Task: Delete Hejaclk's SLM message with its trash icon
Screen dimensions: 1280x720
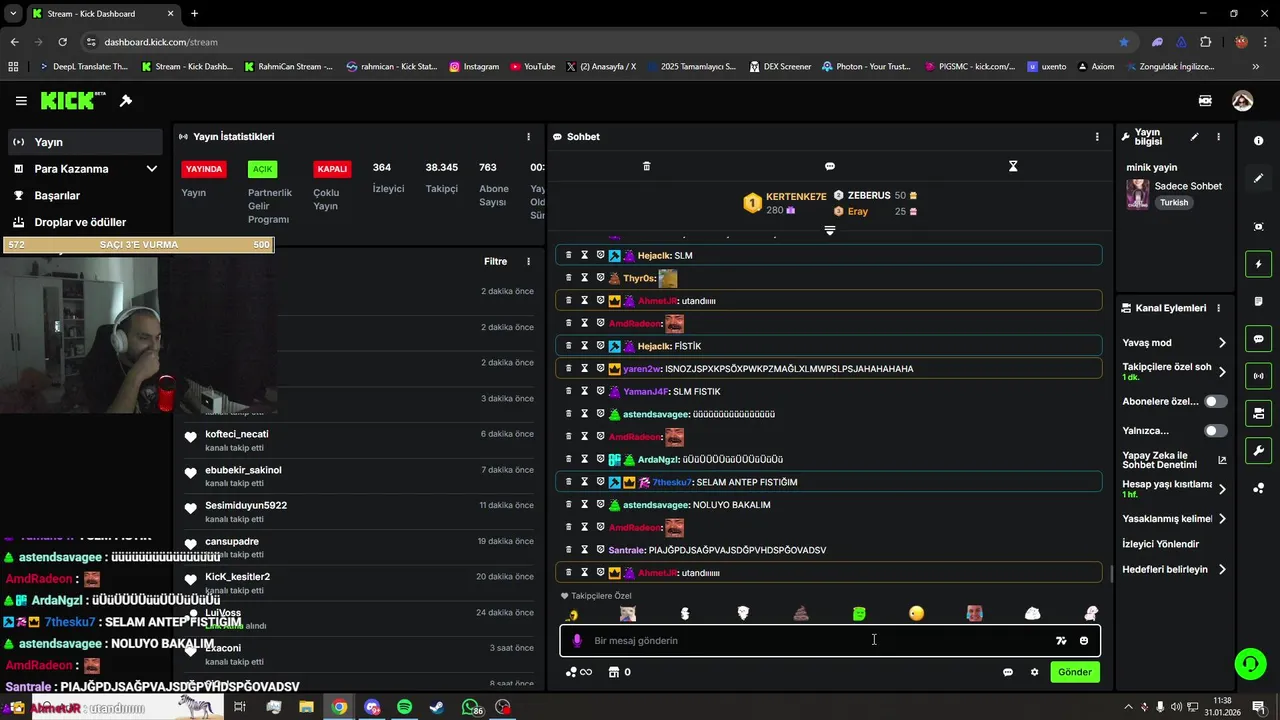Action: point(569,255)
